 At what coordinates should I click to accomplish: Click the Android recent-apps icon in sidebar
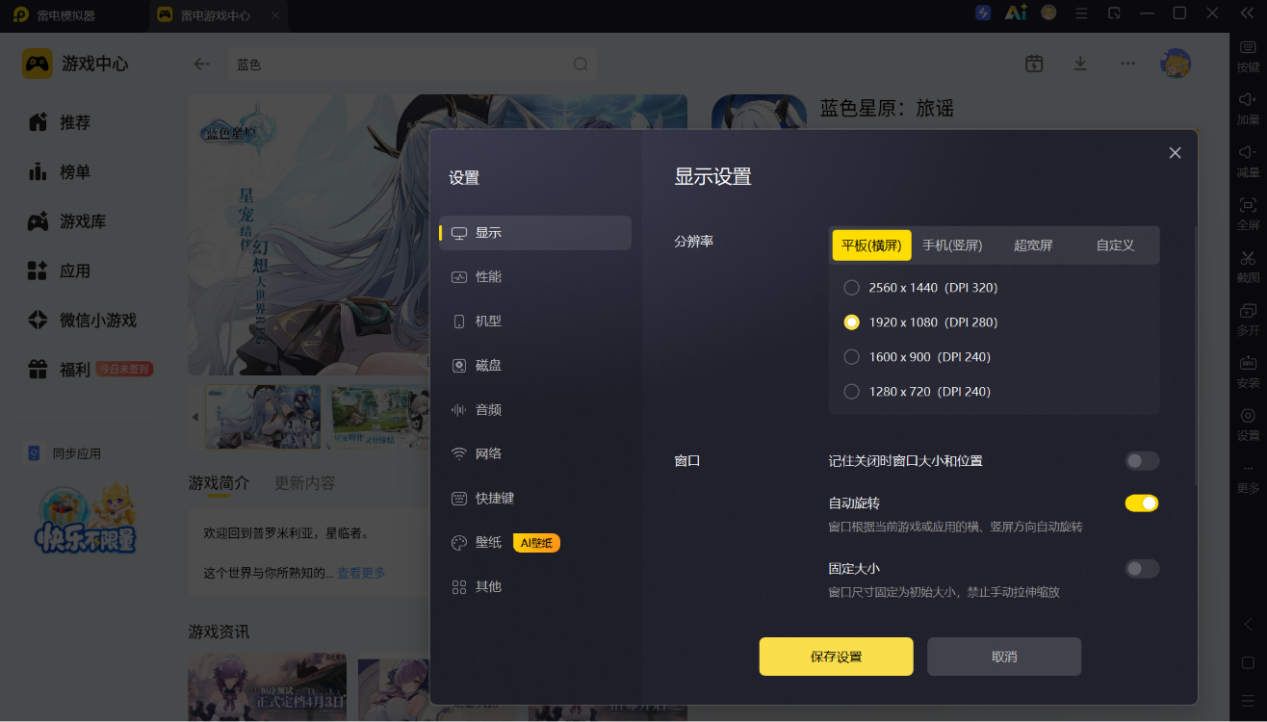[1248, 701]
